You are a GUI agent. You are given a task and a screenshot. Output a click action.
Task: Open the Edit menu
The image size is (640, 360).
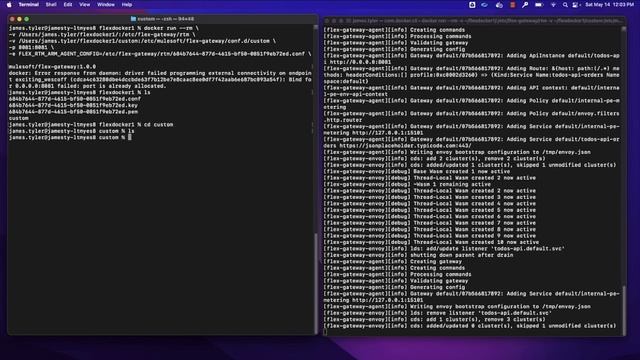click(x=68, y=5)
